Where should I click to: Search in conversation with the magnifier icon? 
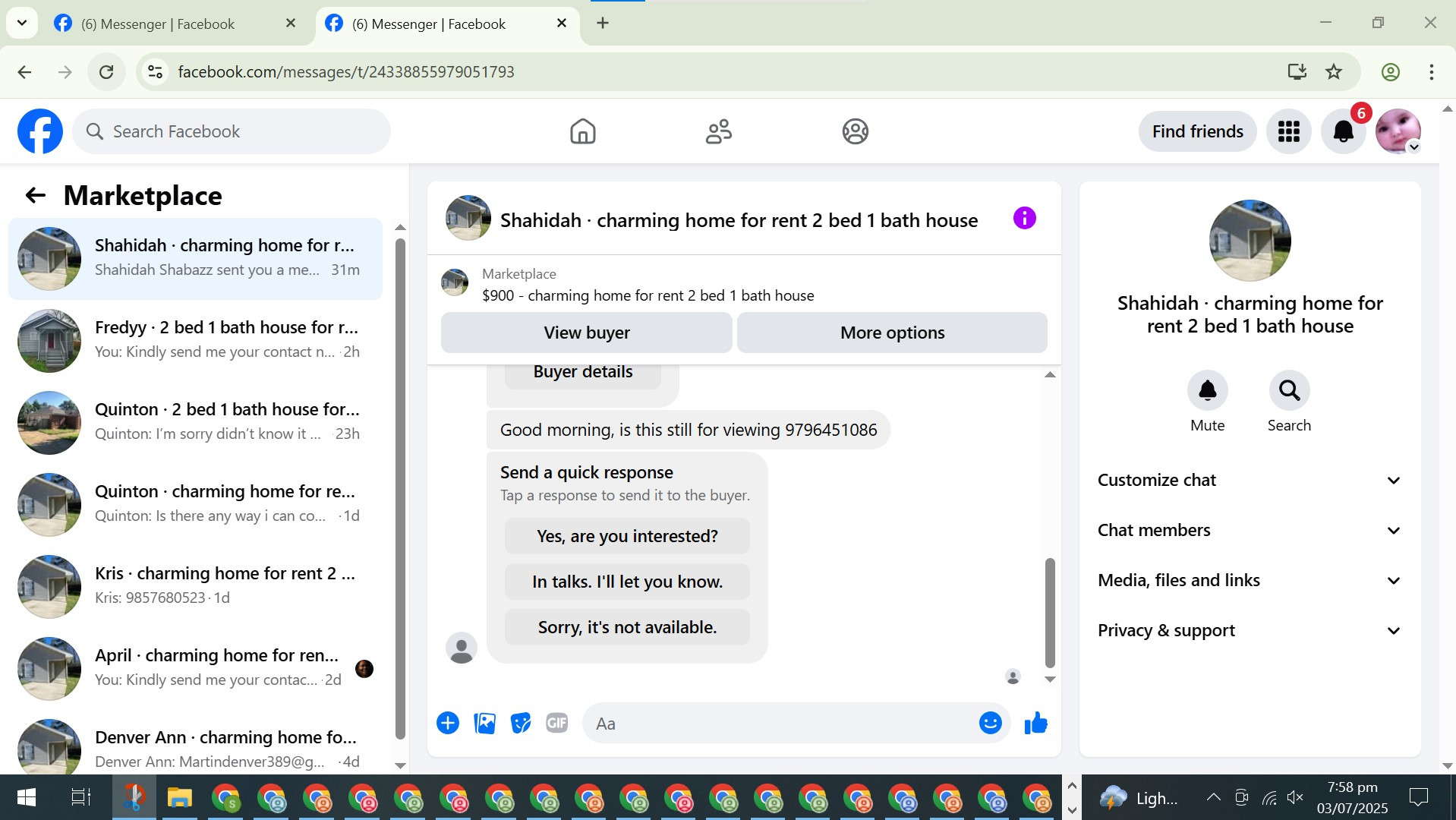tap(1289, 390)
